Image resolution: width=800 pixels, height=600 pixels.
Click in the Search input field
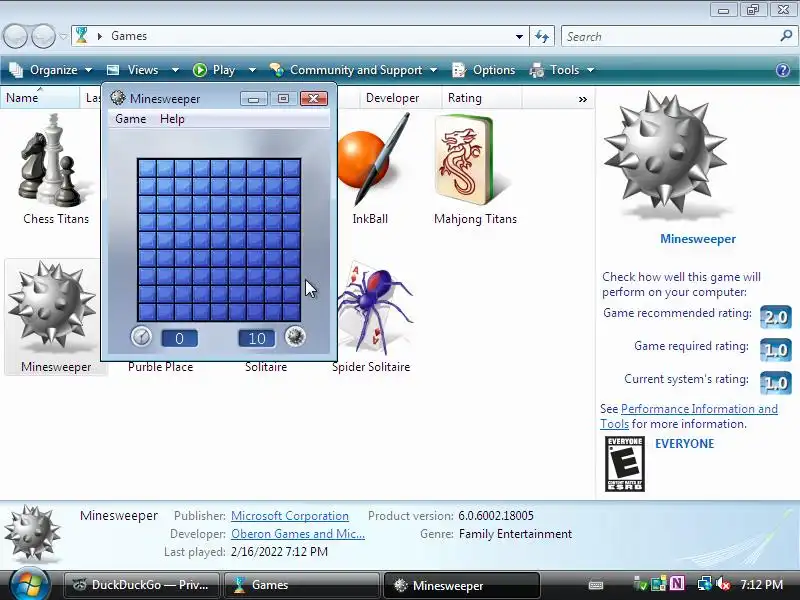(670, 36)
